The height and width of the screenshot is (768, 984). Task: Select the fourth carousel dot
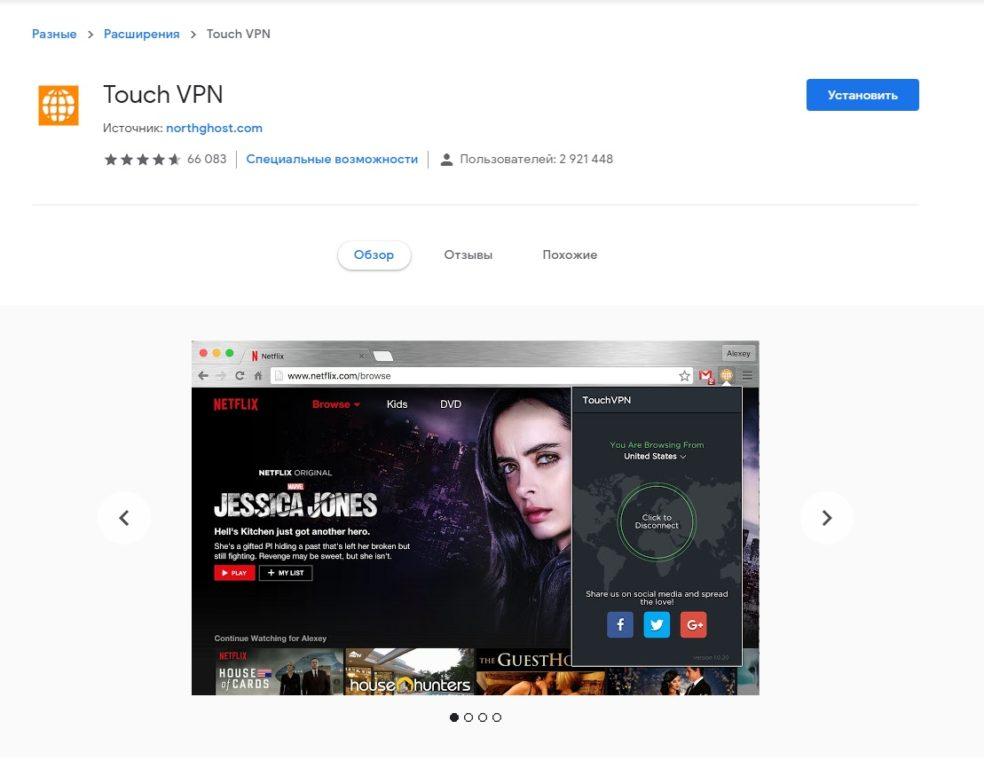point(496,717)
